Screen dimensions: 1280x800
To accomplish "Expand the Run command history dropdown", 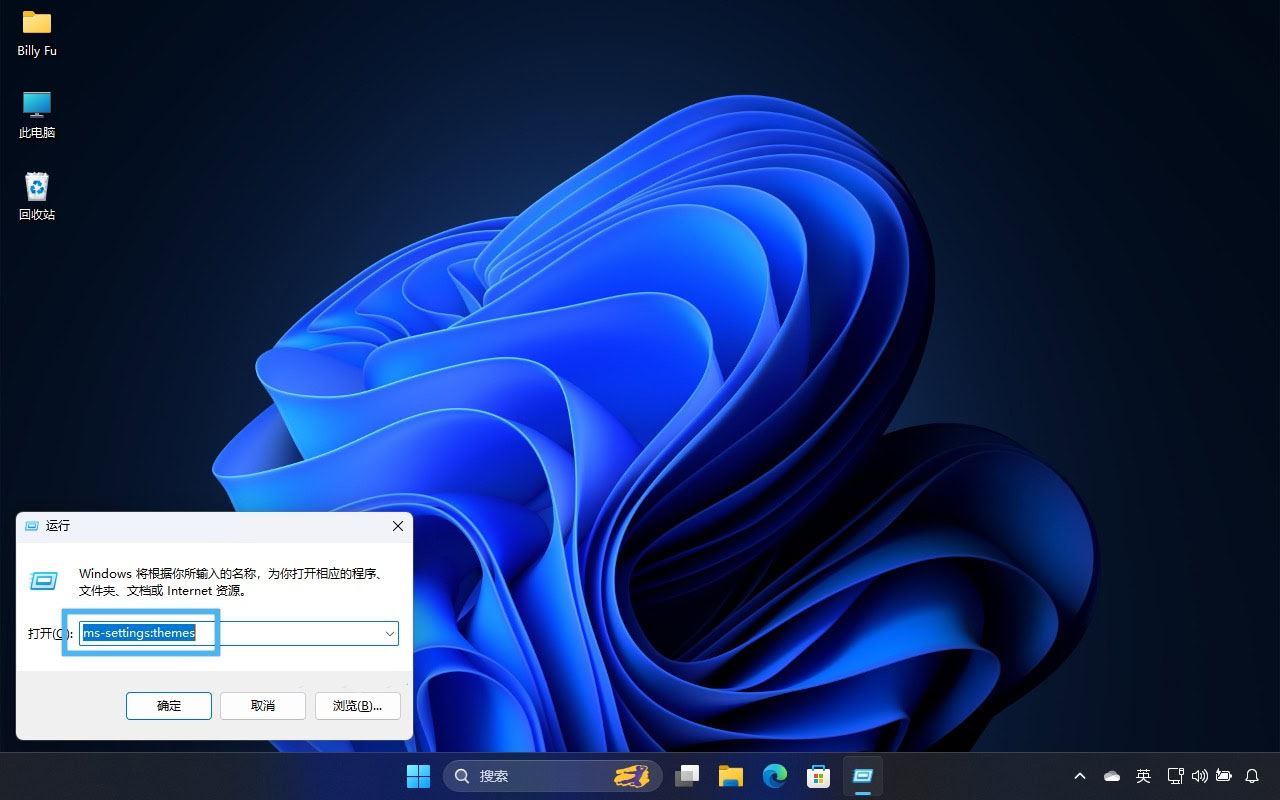I will pyautogui.click(x=389, y=633).
